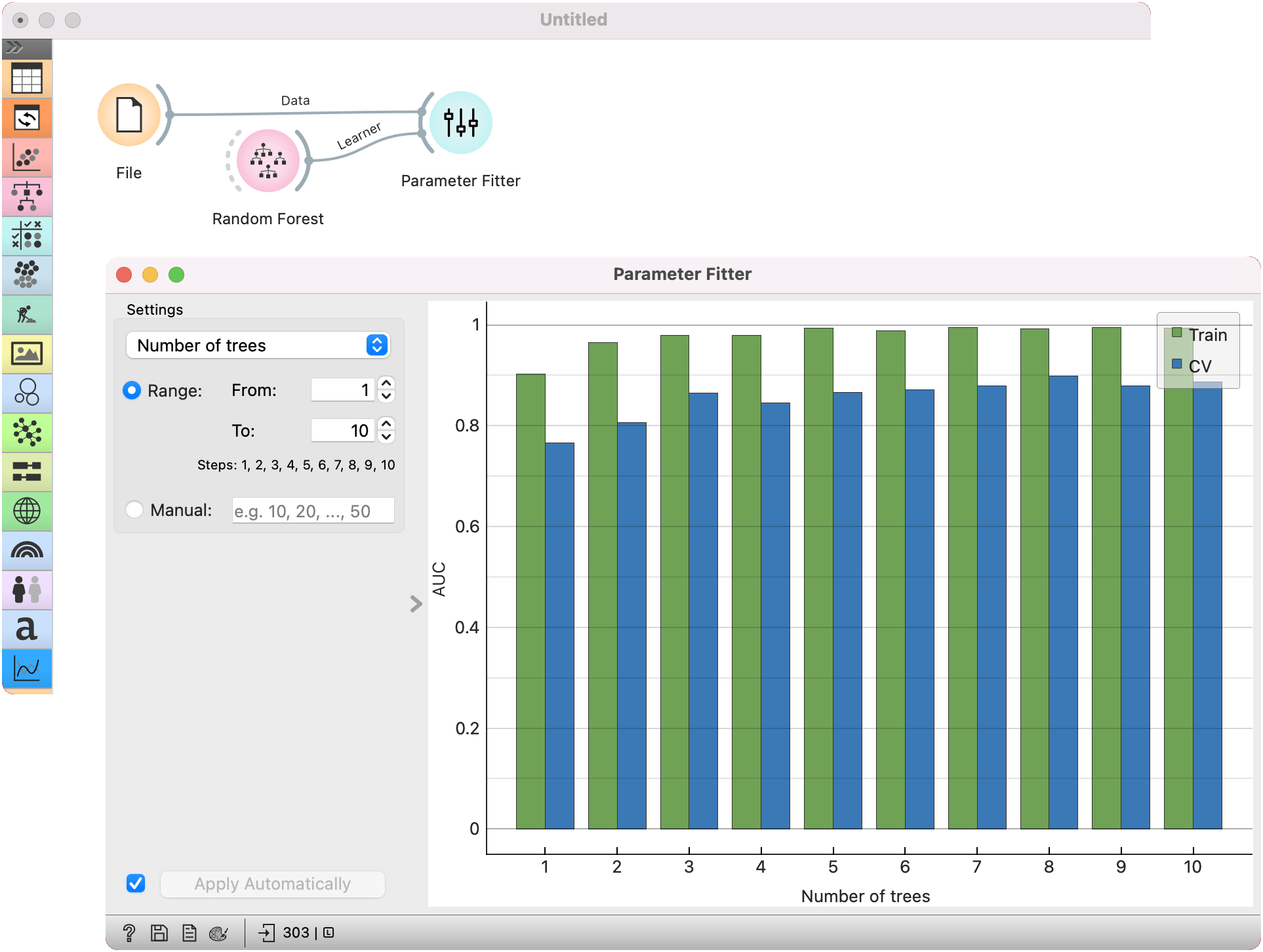Increase the From value using stepper
This screenshot has width=1263, height=952.
click(387, 384)
